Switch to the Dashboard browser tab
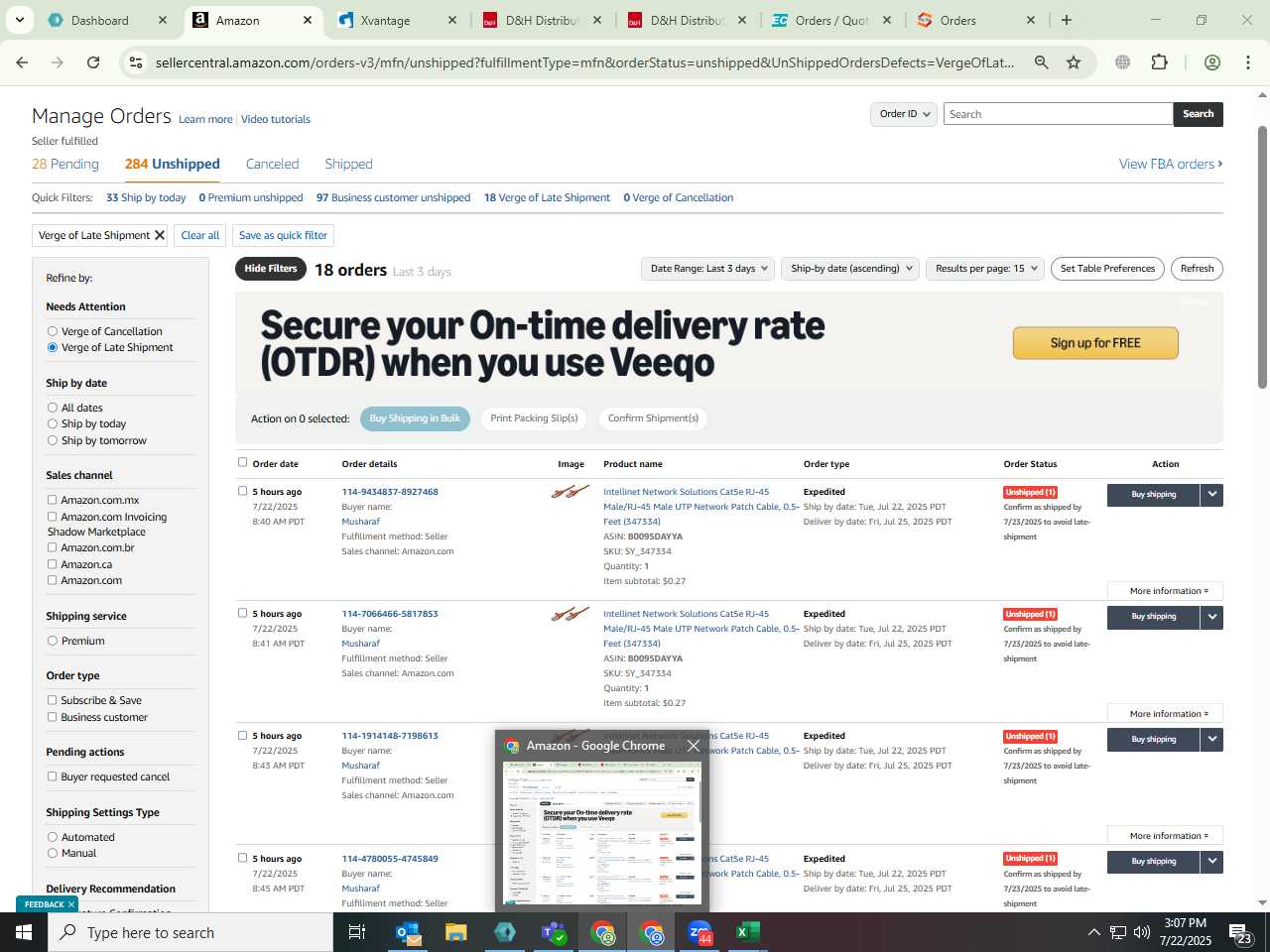 (109, 20)
